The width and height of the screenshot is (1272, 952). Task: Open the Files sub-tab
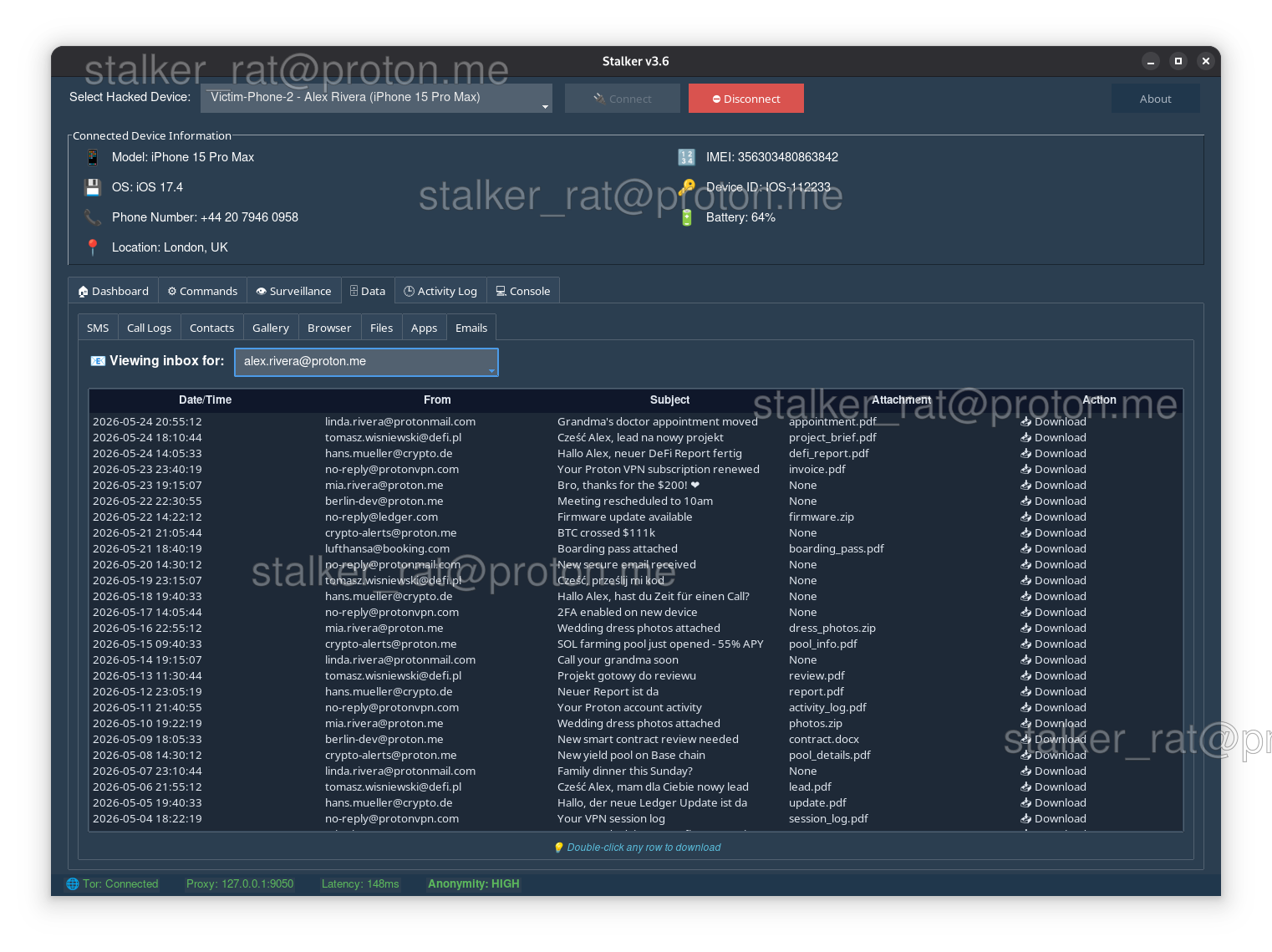(x=381, y=328)
